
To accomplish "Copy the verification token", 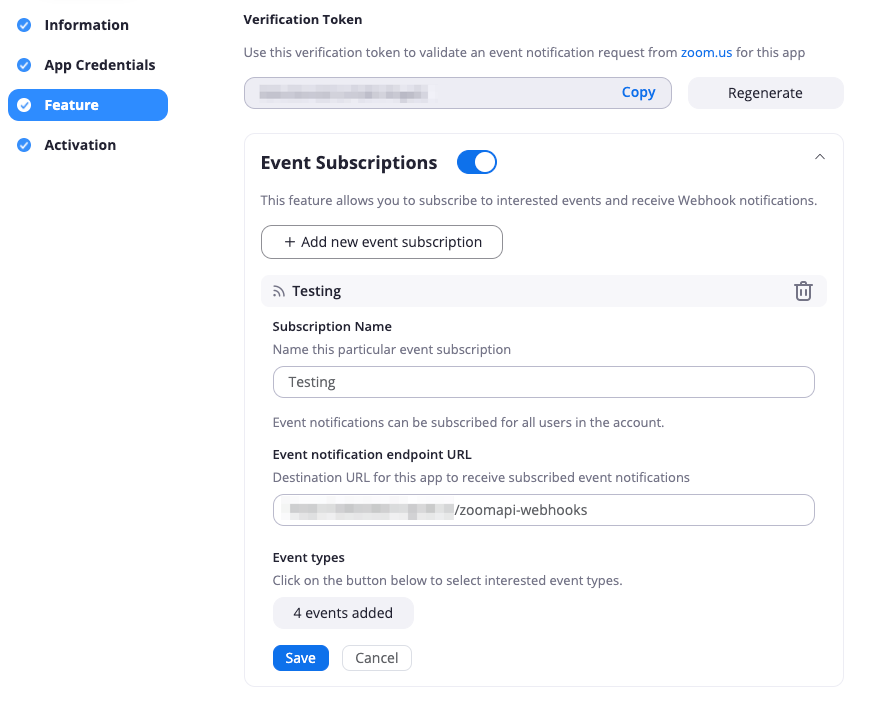I will (638, 92).
